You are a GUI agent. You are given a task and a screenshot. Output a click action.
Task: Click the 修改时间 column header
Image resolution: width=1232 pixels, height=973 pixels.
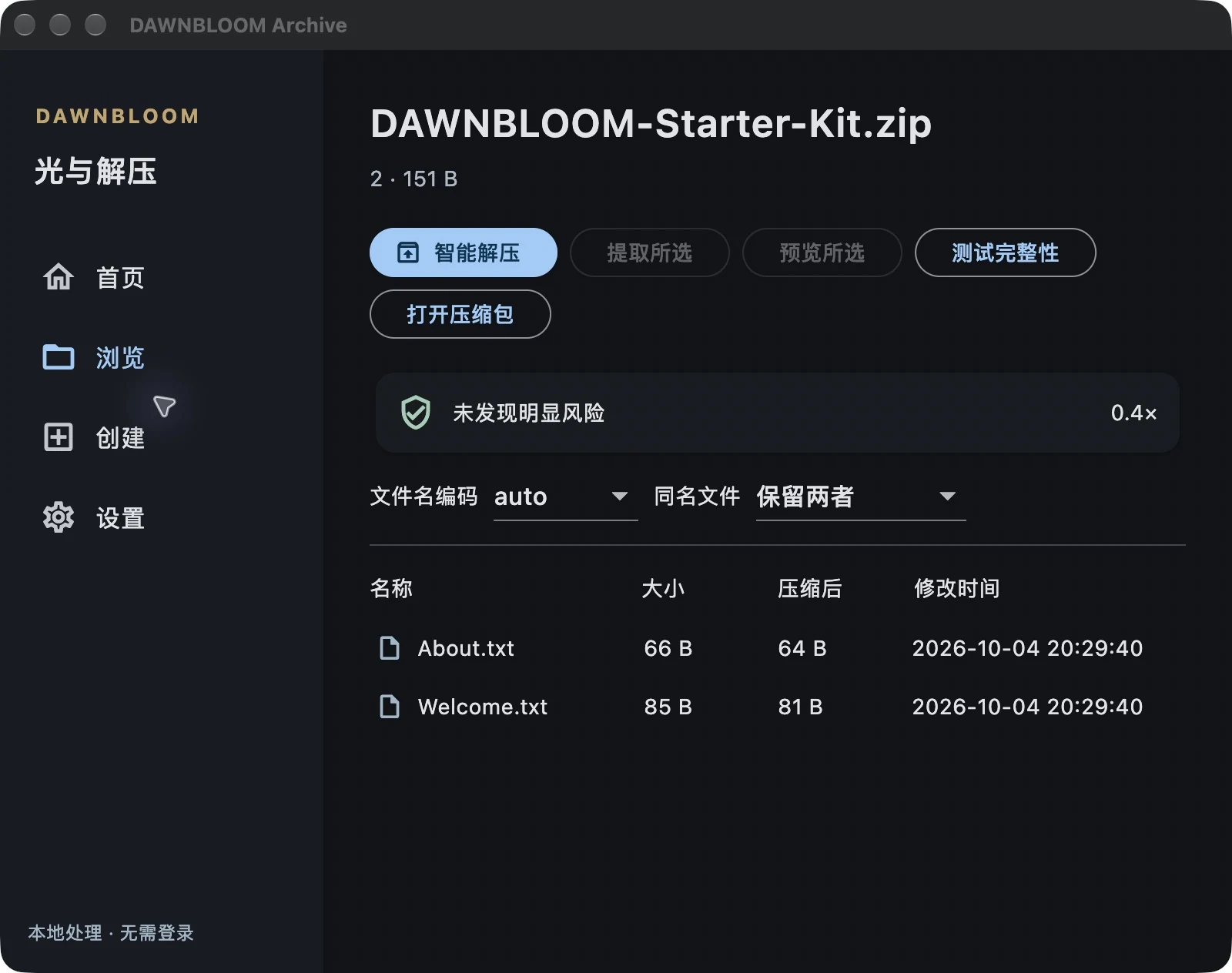[x=956, y=589]
